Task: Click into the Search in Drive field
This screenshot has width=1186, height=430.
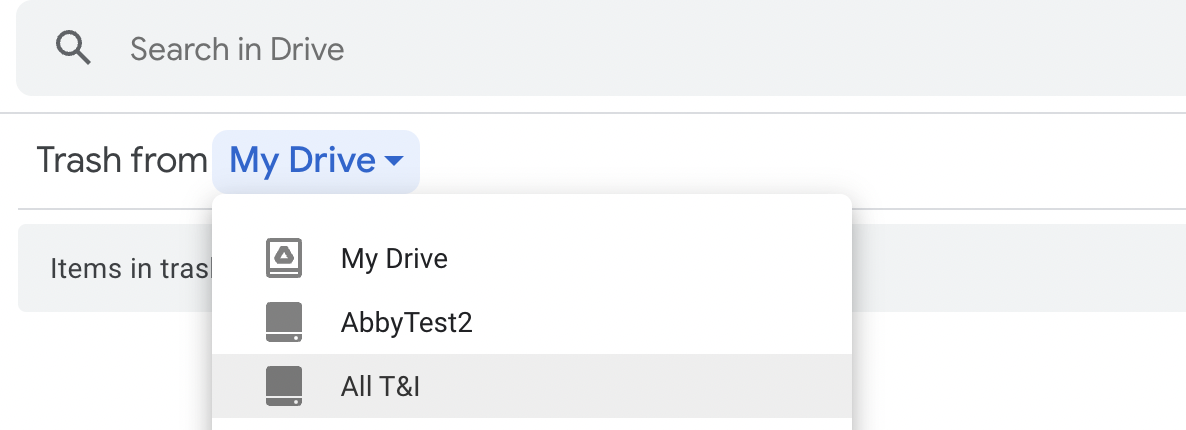Action: click(600, 48)
